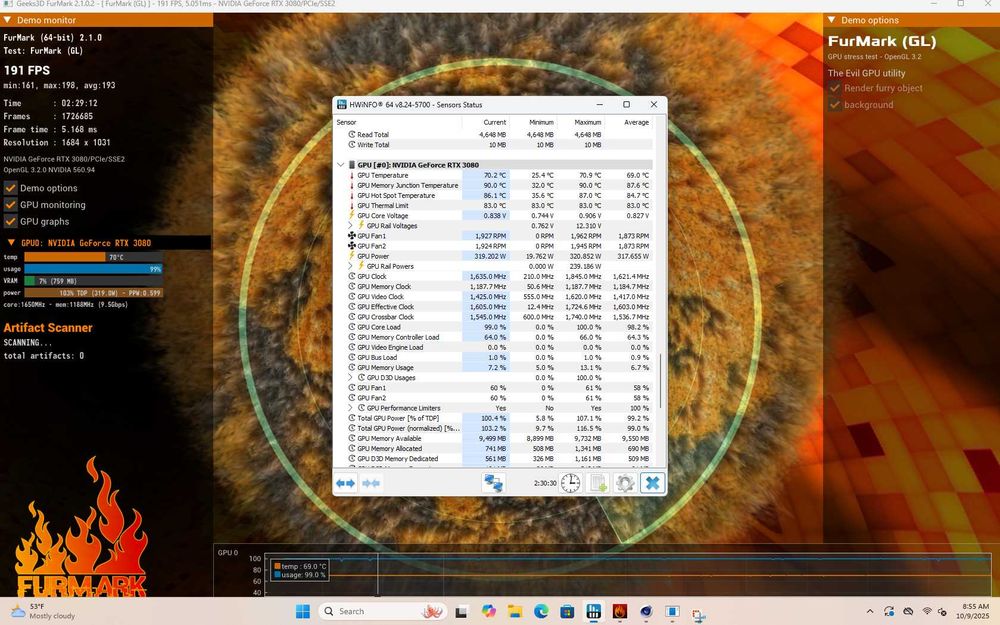
Task: Click the GPU Temperature thermometer icon
Action: 351,175
